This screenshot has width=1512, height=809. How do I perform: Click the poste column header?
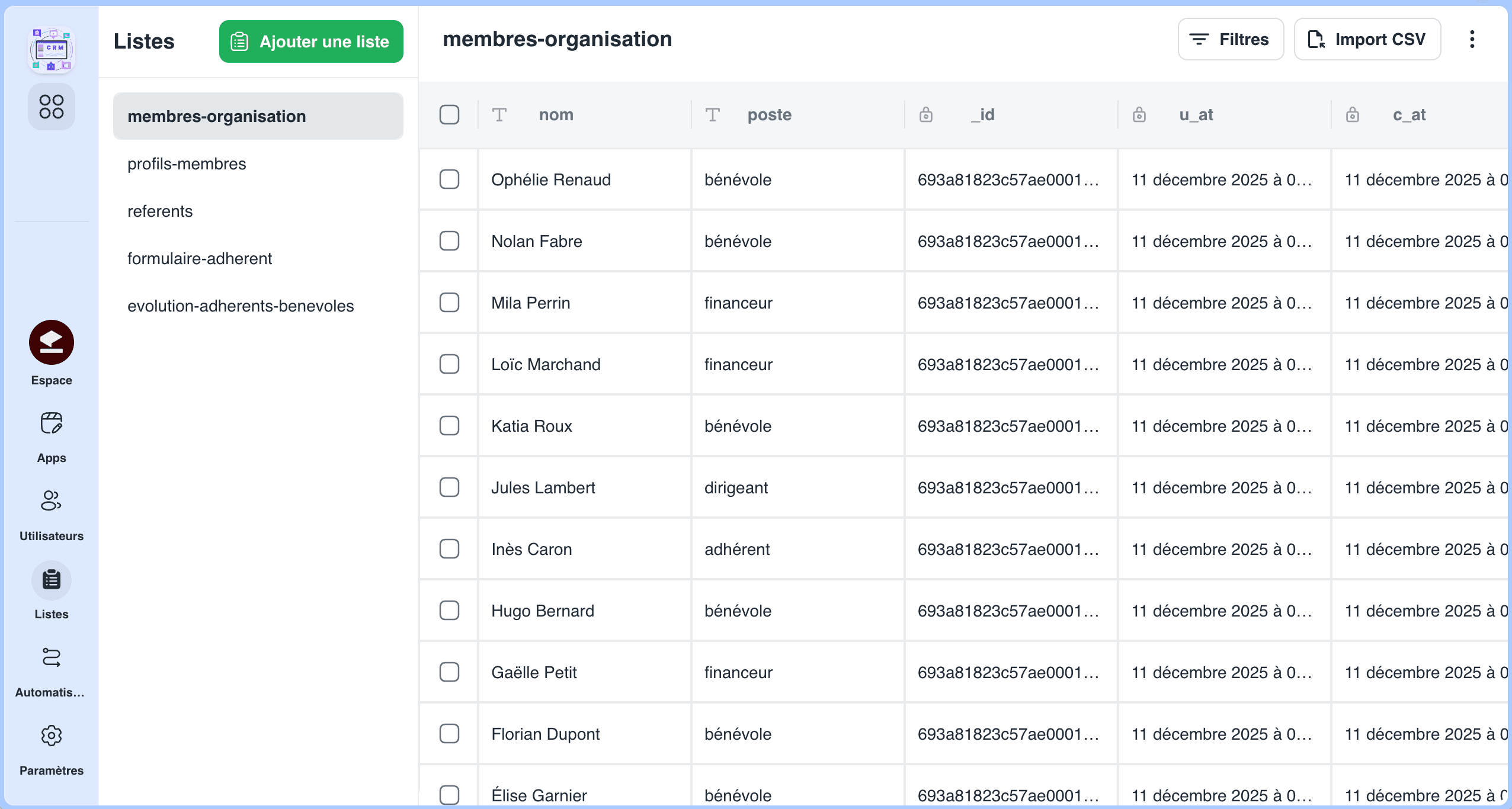coord(768,115)
